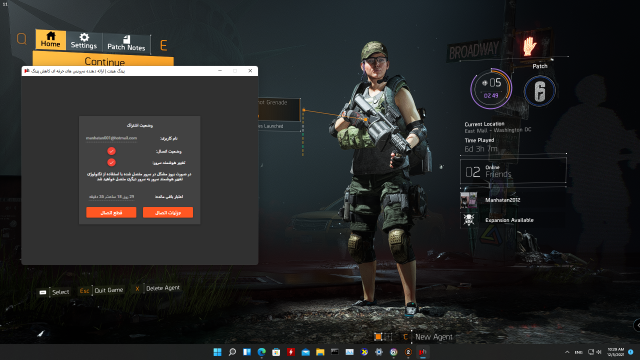Click the Expansion Available label
Image resolution: width=640 pixels, height=360 pixels.
509,220
